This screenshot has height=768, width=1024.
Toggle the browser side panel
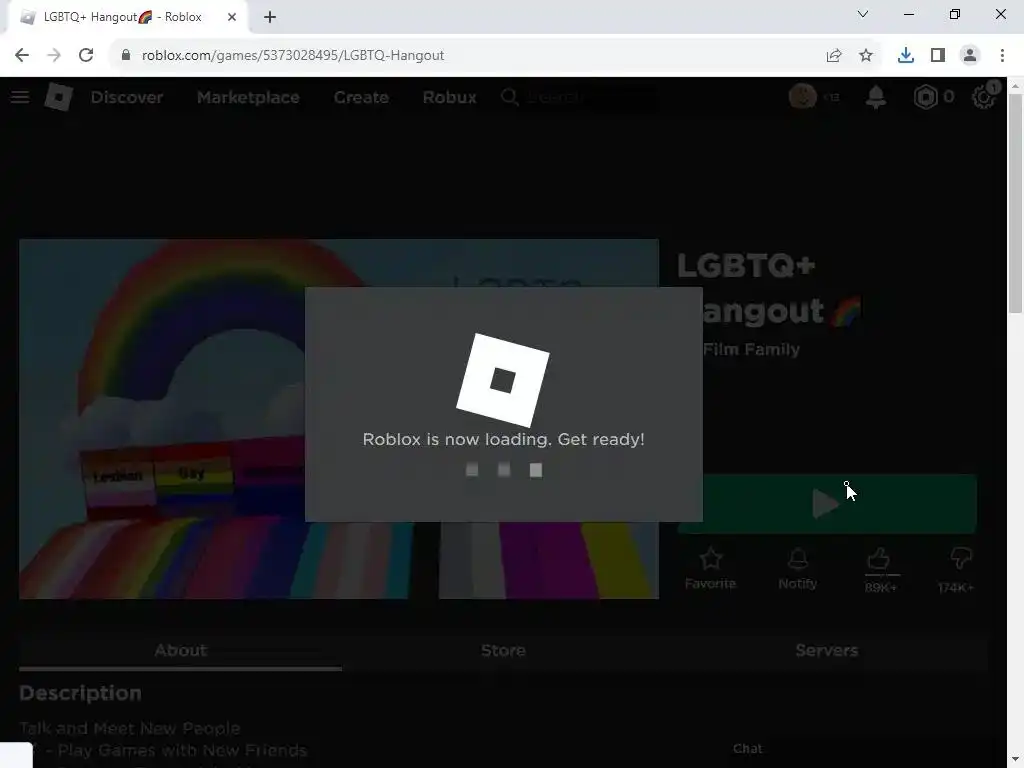(x=938, y=56)
